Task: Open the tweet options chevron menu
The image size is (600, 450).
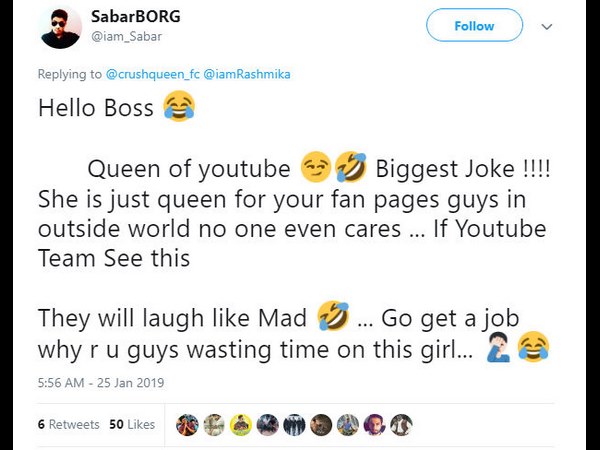Action: coord(546,26)
